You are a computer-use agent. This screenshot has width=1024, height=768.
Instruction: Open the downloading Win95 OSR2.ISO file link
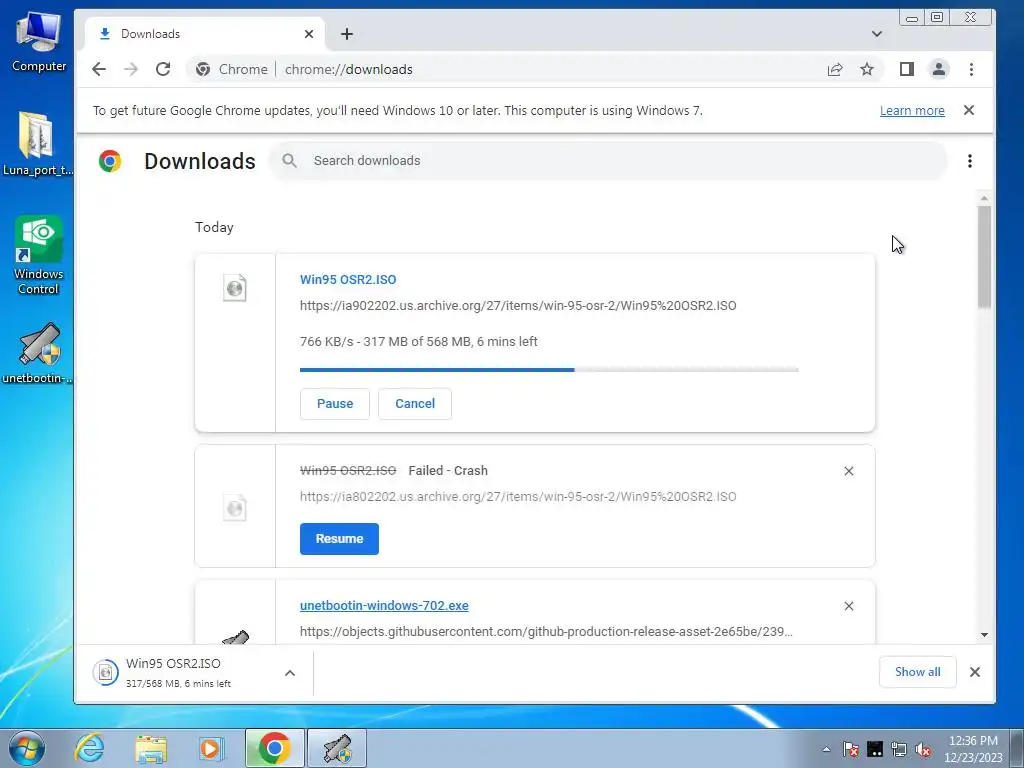(348, 280)
